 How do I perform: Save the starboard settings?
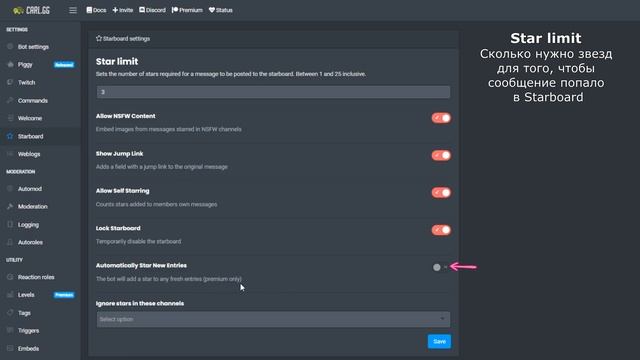439,342
